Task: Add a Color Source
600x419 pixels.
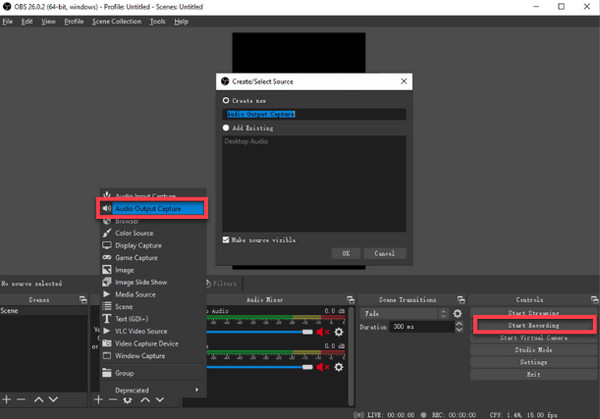Action: [134, 233]
